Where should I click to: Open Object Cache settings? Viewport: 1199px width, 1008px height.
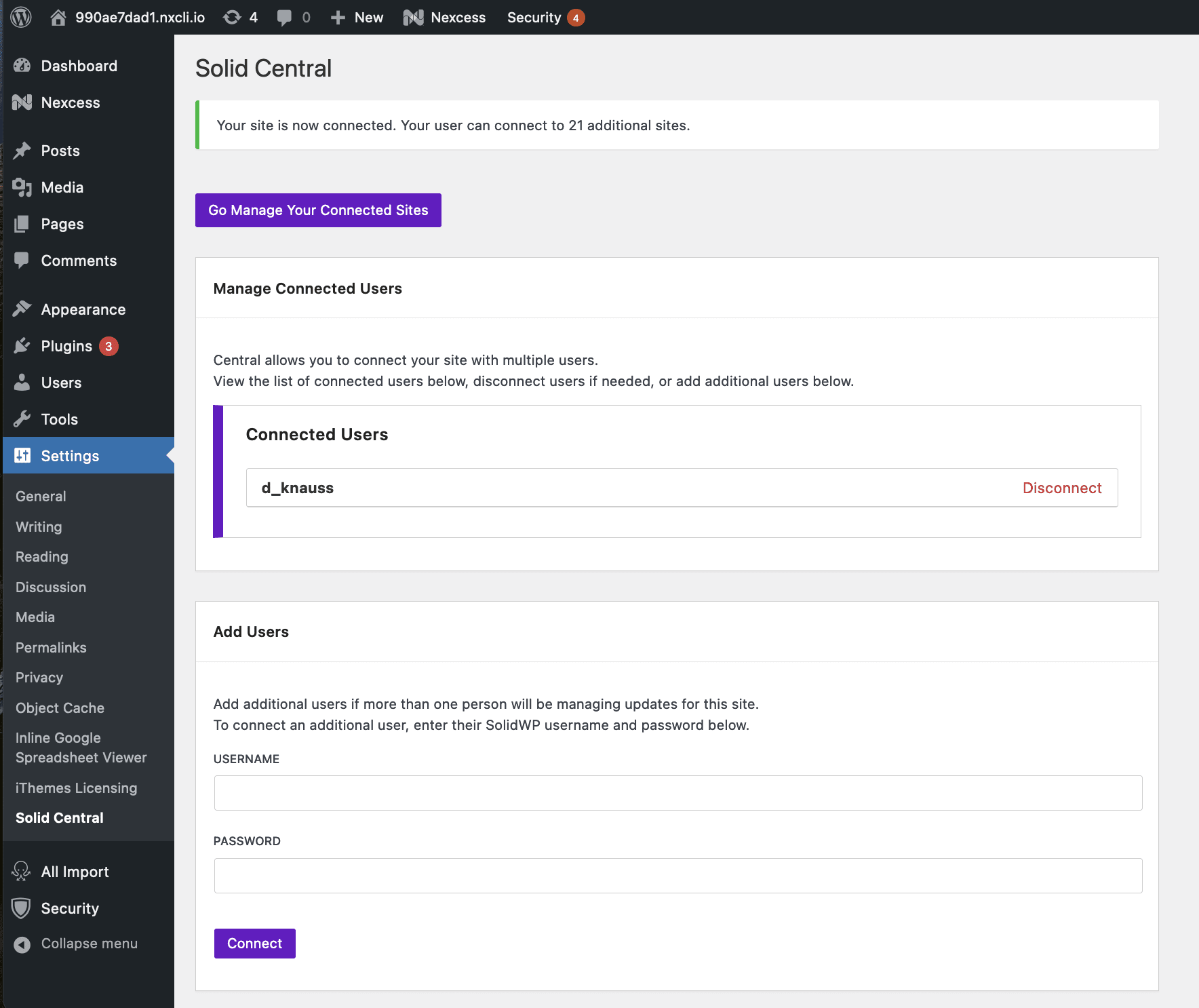click(60, 707)
